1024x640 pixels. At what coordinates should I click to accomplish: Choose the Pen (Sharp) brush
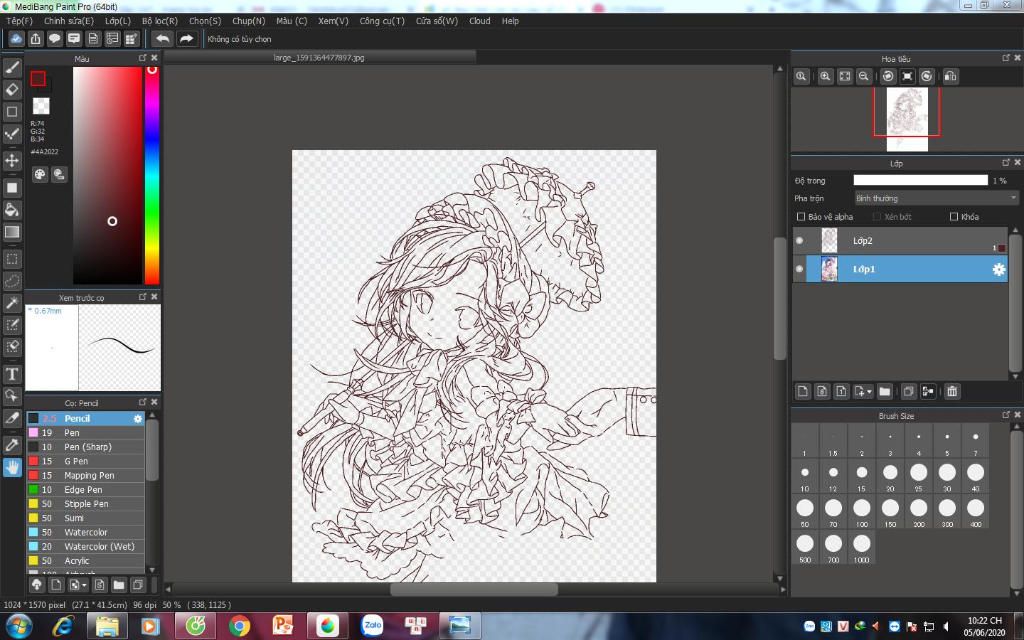click(86, 447)
